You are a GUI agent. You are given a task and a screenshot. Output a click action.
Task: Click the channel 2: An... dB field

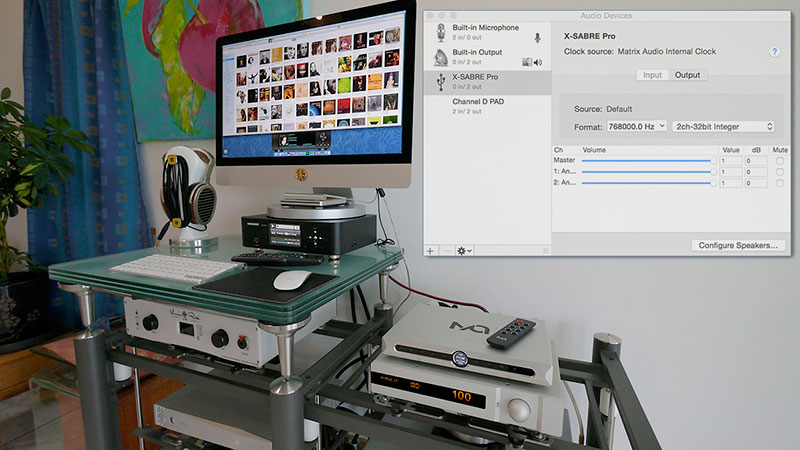coord(756,183)
